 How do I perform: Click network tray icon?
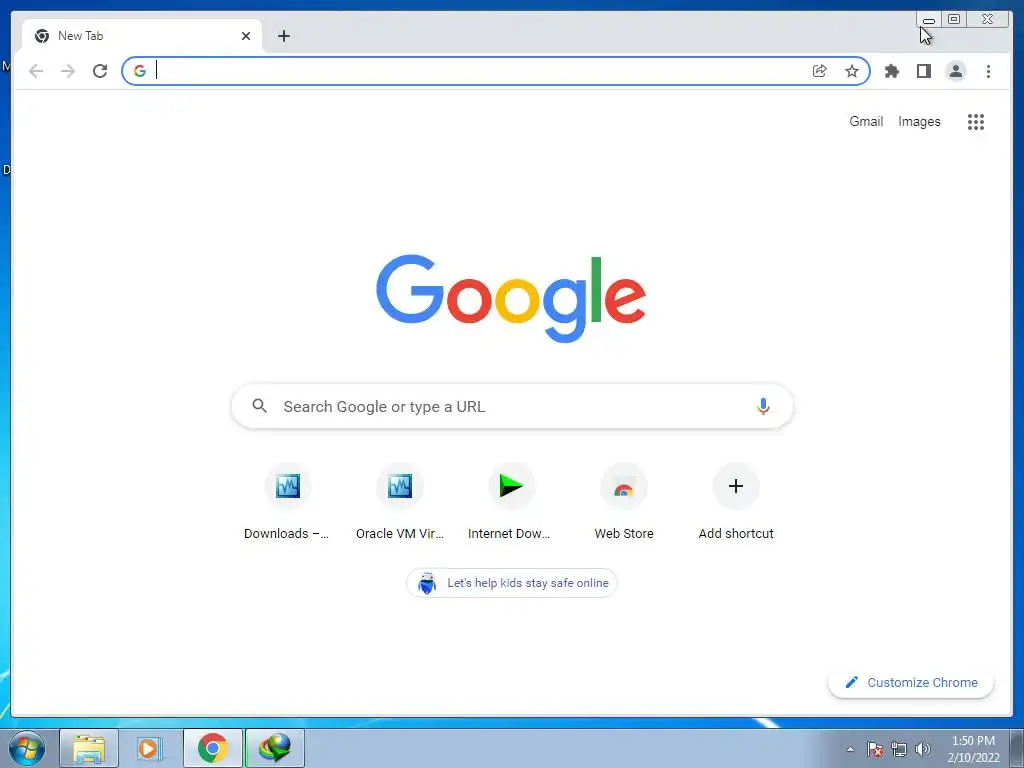point(899,749)
